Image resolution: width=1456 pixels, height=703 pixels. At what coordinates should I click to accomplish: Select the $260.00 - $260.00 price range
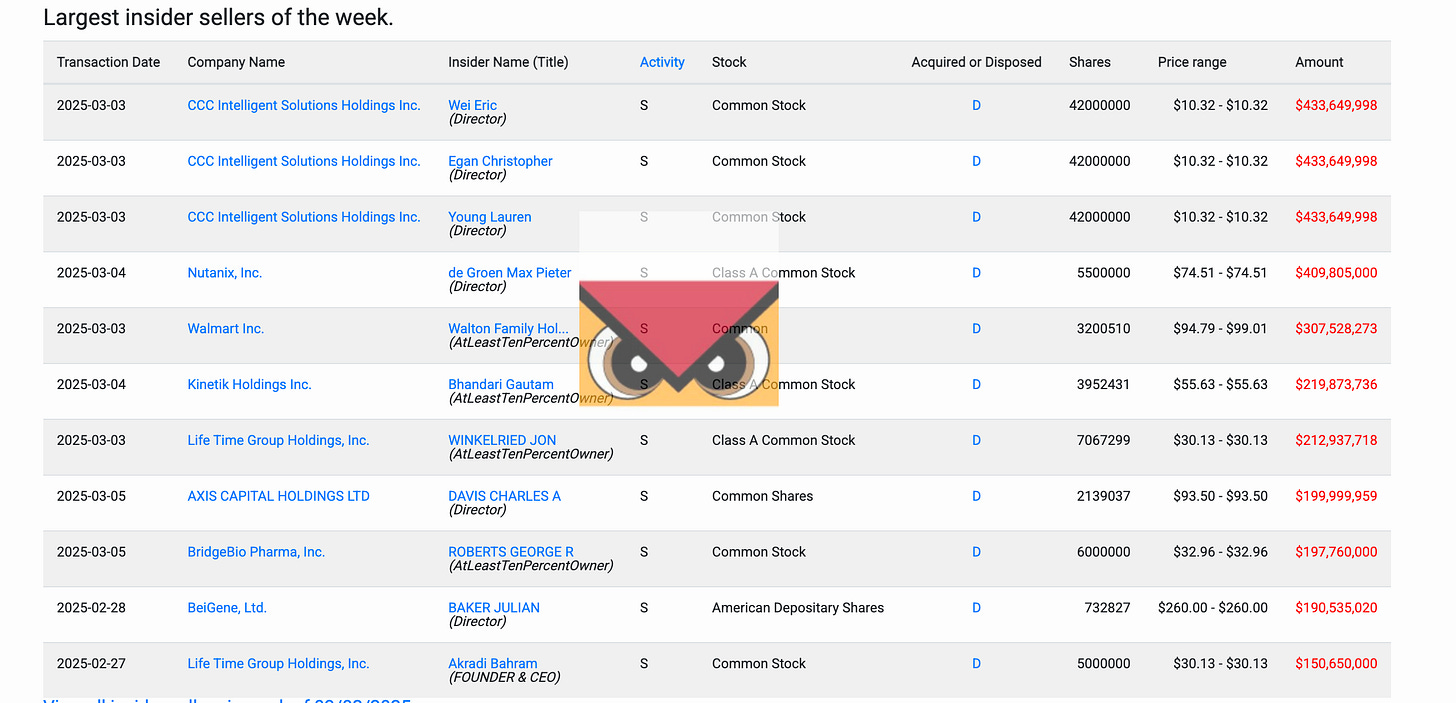1213,608
